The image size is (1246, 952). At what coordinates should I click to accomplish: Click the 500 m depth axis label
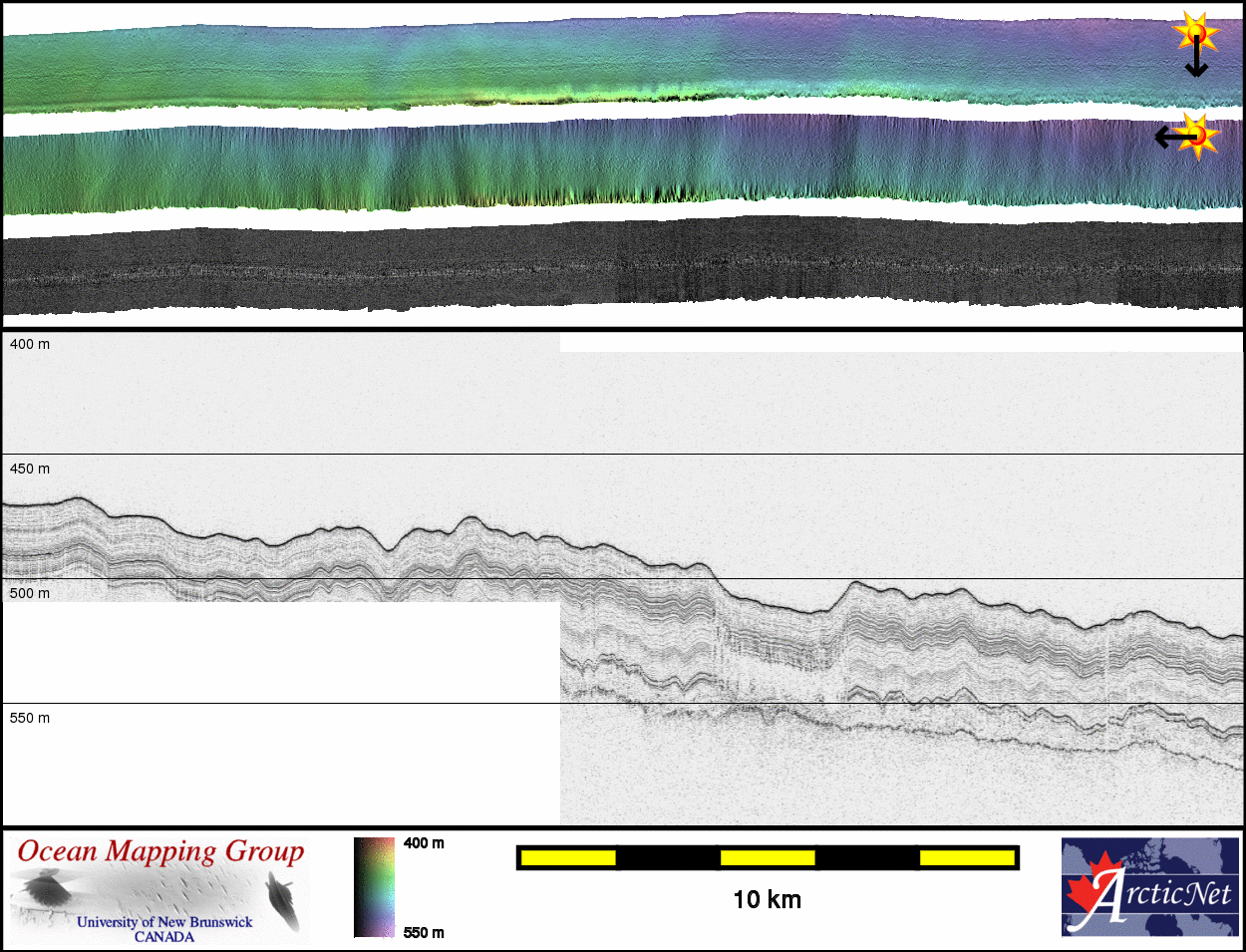[x=30, y=593]
